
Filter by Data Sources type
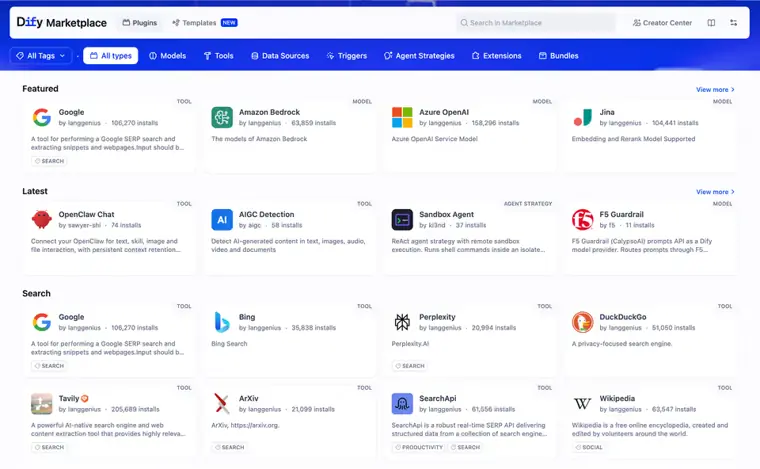pos(280,56)
